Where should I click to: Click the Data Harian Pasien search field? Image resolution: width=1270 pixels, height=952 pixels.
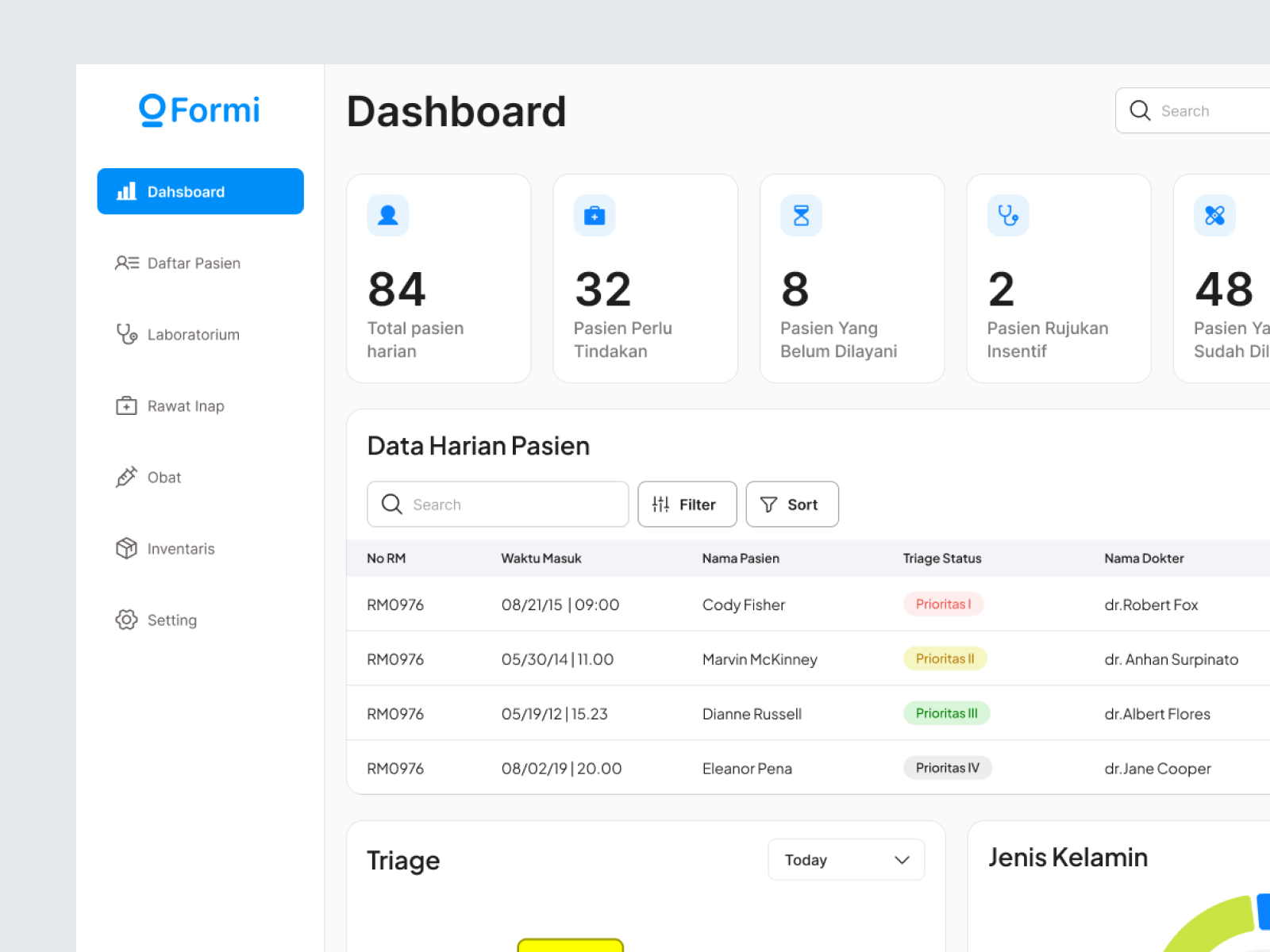[498, 504]
